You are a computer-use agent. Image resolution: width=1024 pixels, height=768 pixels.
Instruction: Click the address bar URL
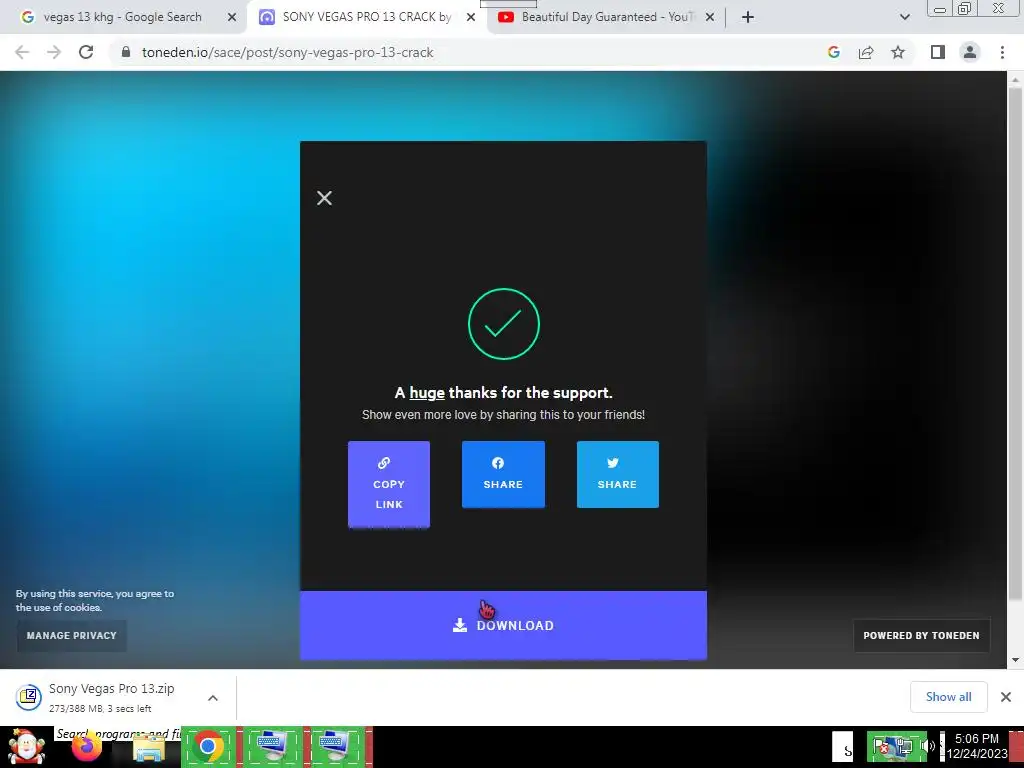pos(287,52)
